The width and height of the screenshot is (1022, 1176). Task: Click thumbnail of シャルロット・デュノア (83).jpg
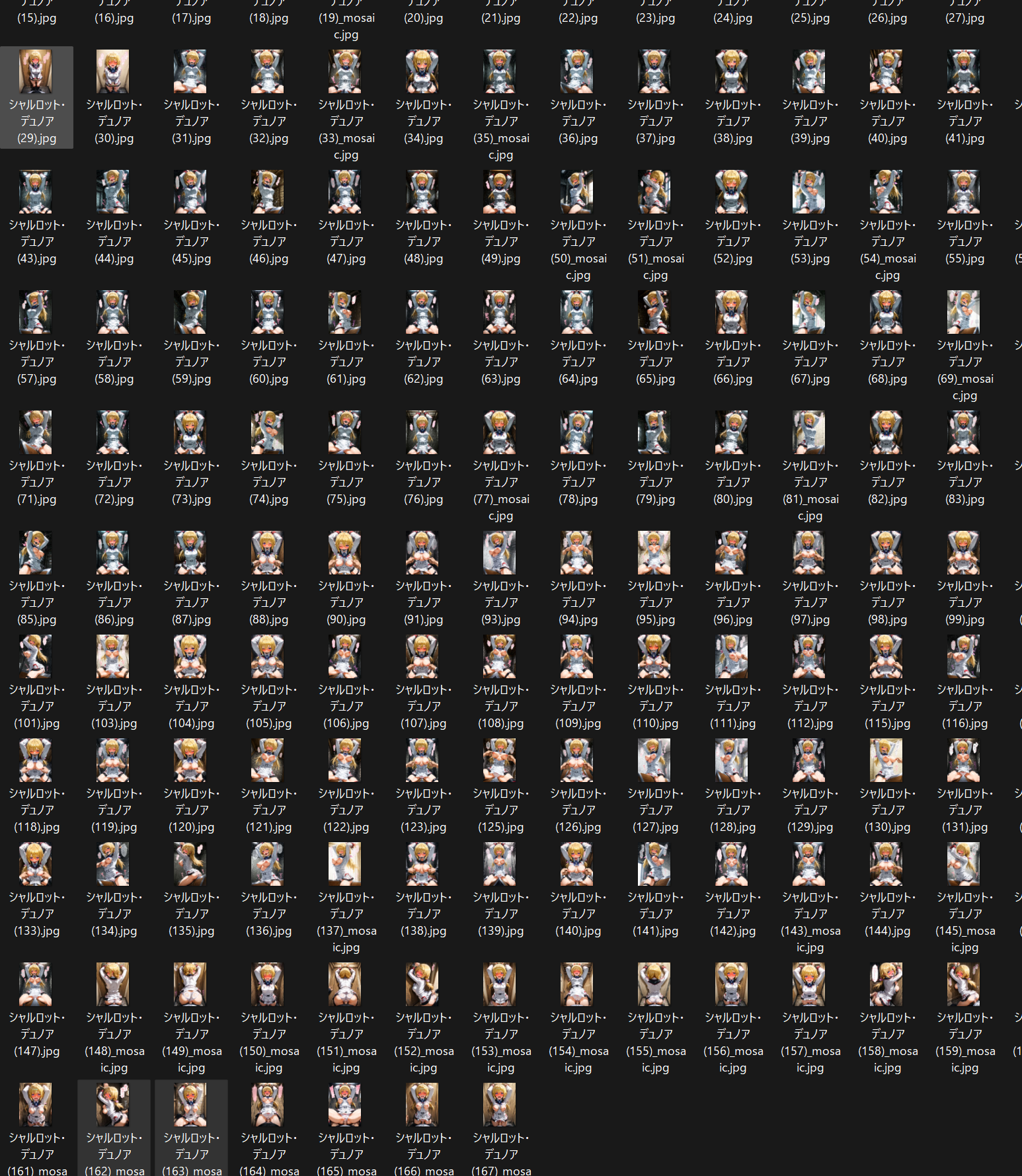[964, 432]
